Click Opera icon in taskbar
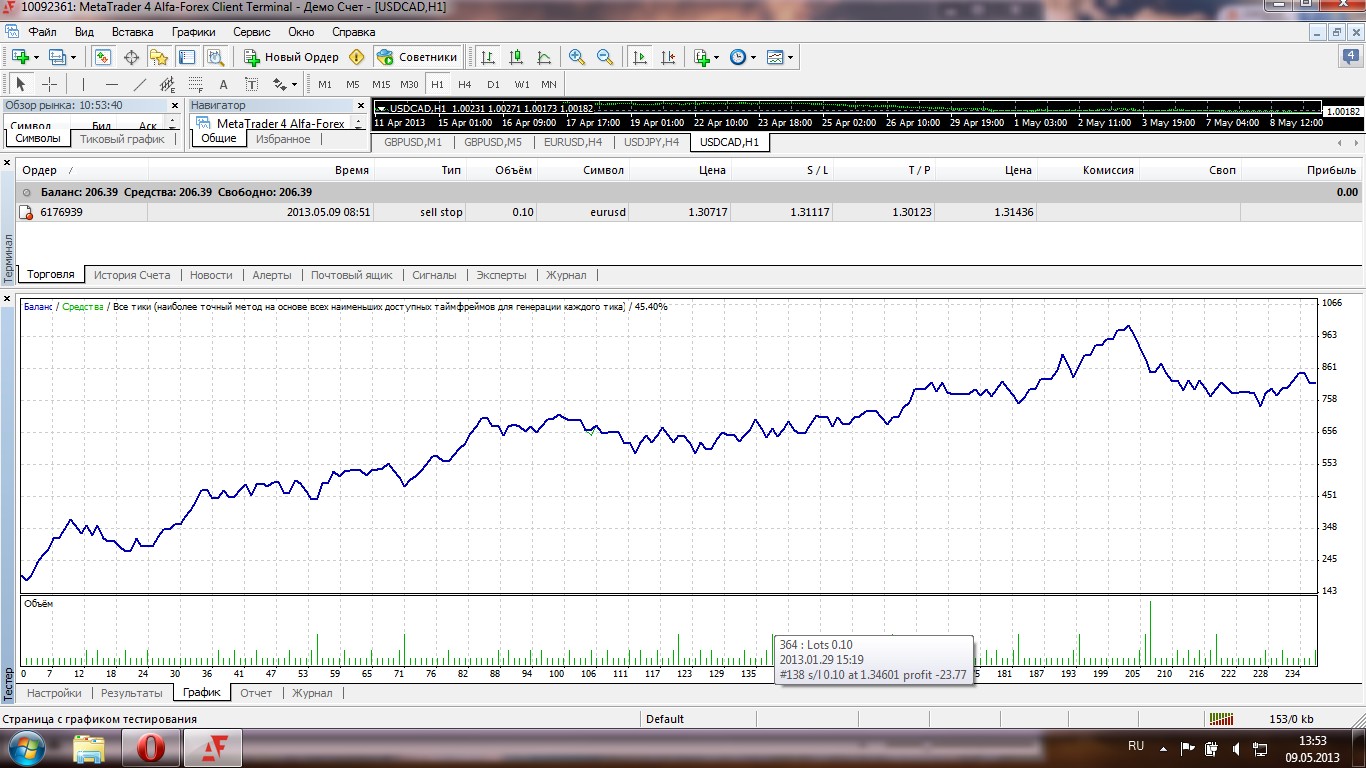 (x=150, y=748)
